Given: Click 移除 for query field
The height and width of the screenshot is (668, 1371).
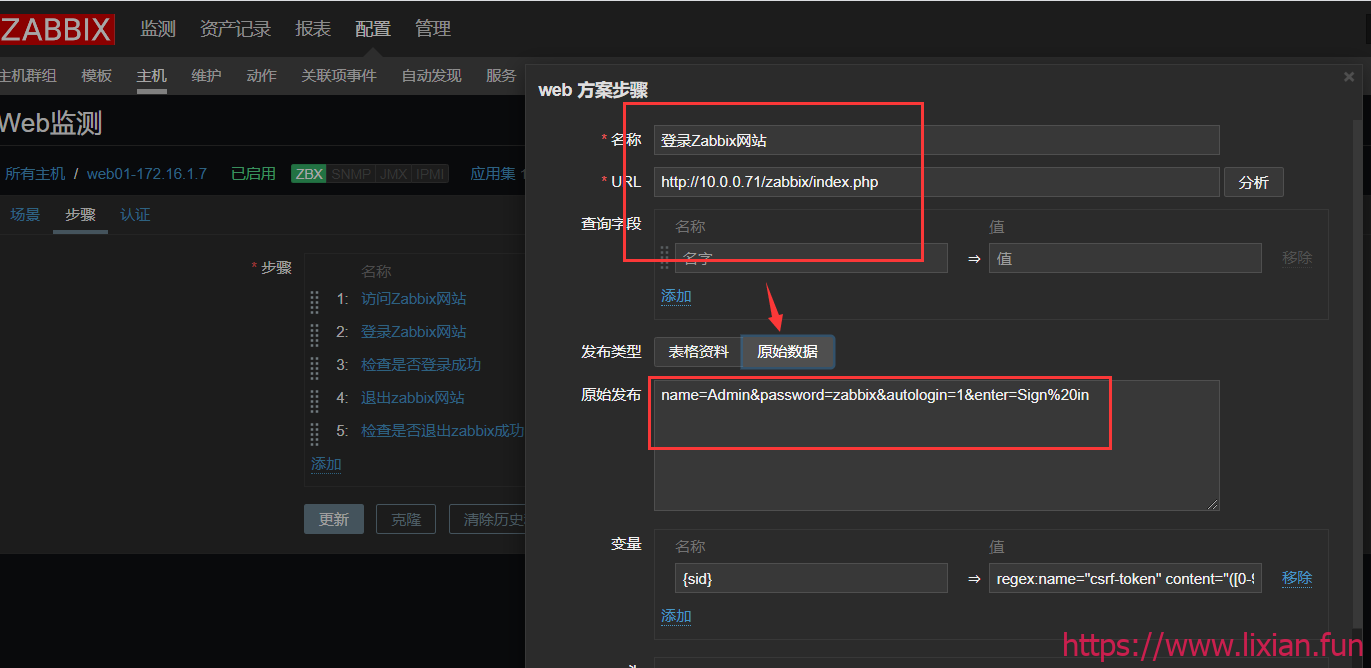Looking at the screenshot, I should pos(1297,258).
